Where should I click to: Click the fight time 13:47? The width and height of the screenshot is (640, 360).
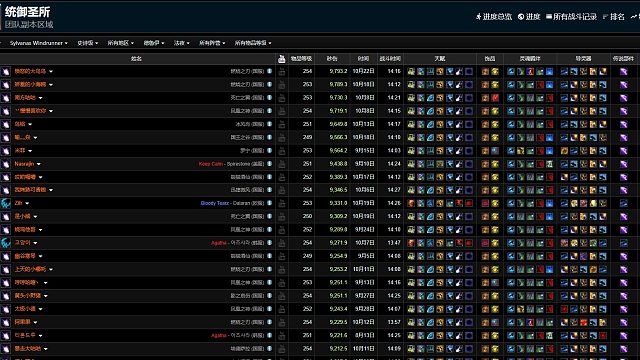[x=394, y=242]
